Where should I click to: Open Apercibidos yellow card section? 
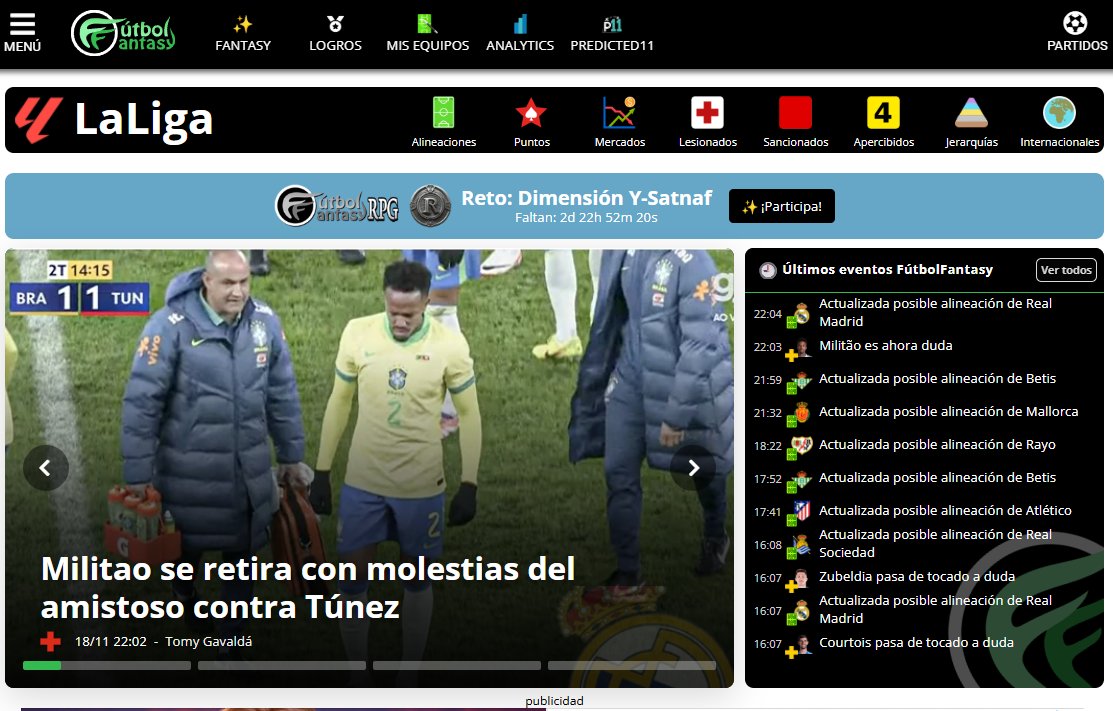coord(883,118)
